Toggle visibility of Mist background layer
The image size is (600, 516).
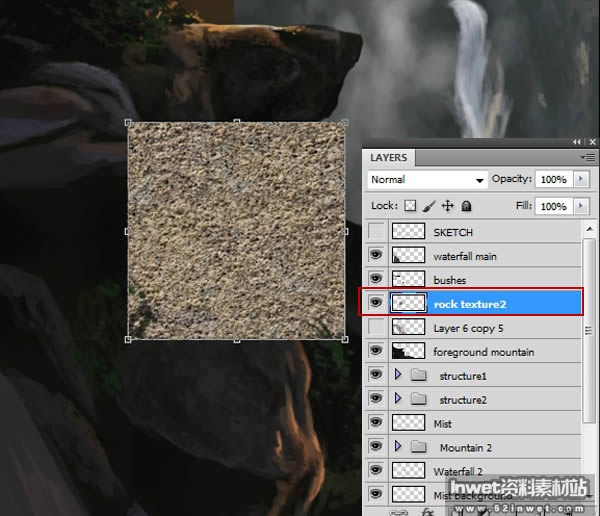pyautogui.click(x=376, y=494)
